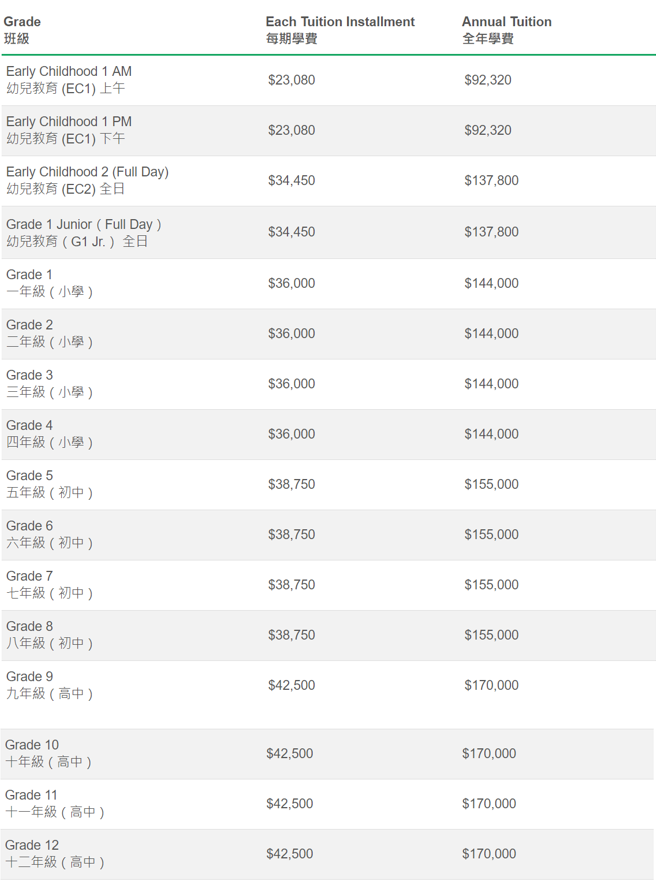
Task: Select Grade 9 annual tuition $170,000
Action: point(491,685)
